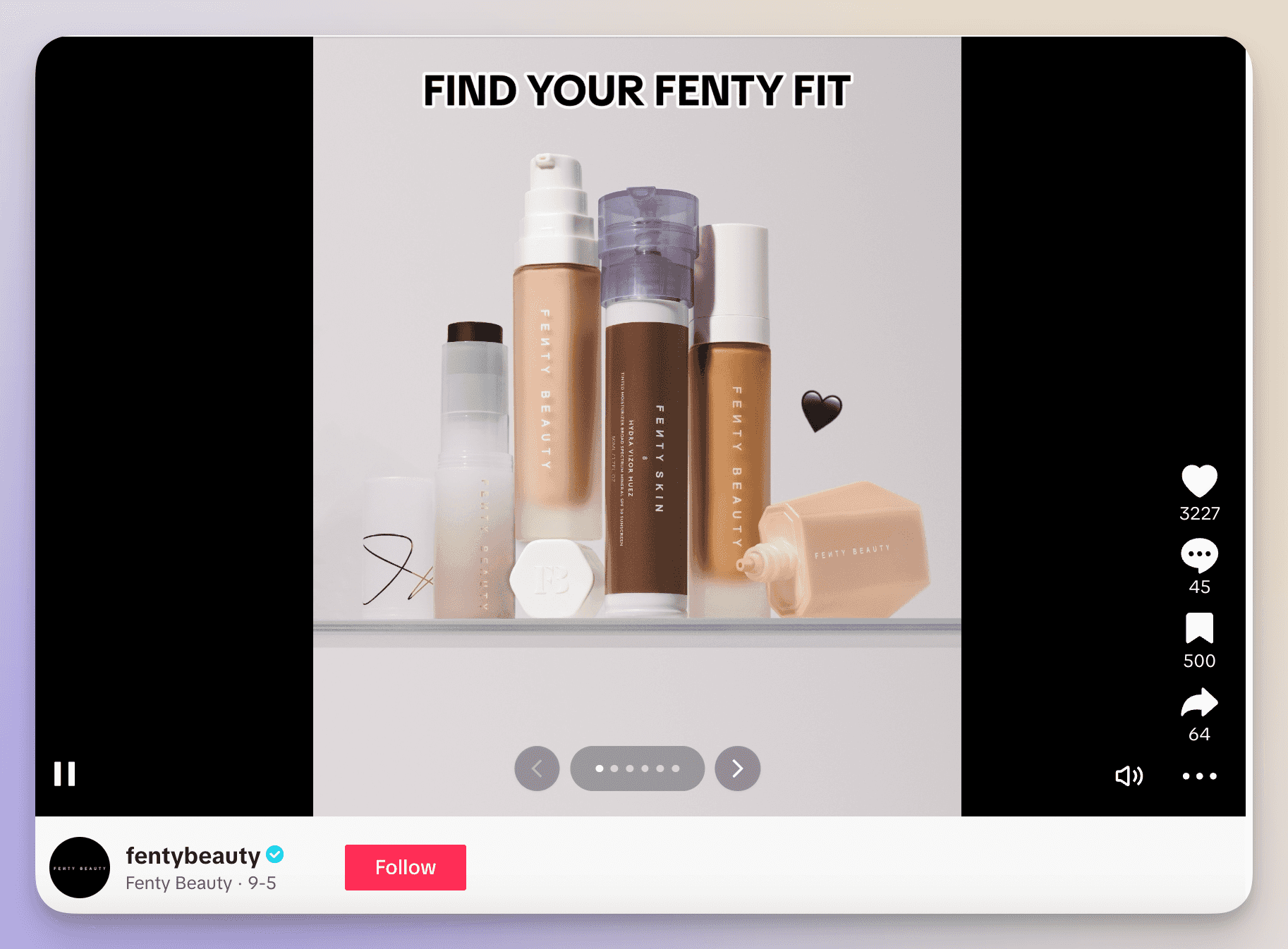1288x949 pixels.
Task: Click the 45 comments count
Action: 1199,587
